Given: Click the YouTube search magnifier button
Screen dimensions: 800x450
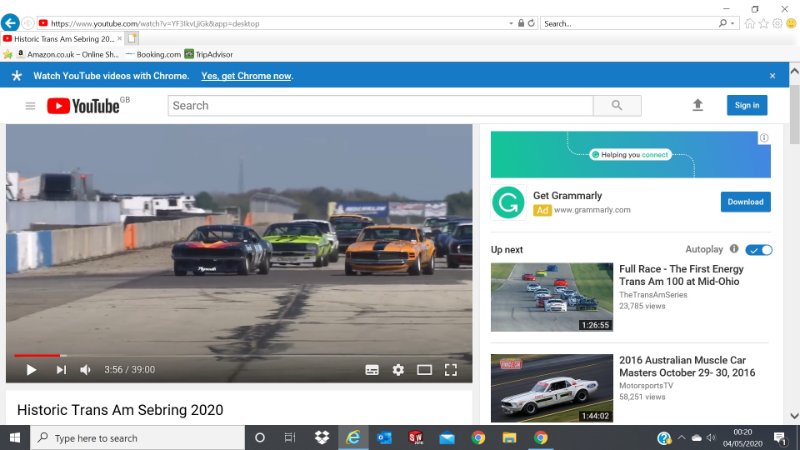Looking at the screenshot, I should [x=617, y=105].
